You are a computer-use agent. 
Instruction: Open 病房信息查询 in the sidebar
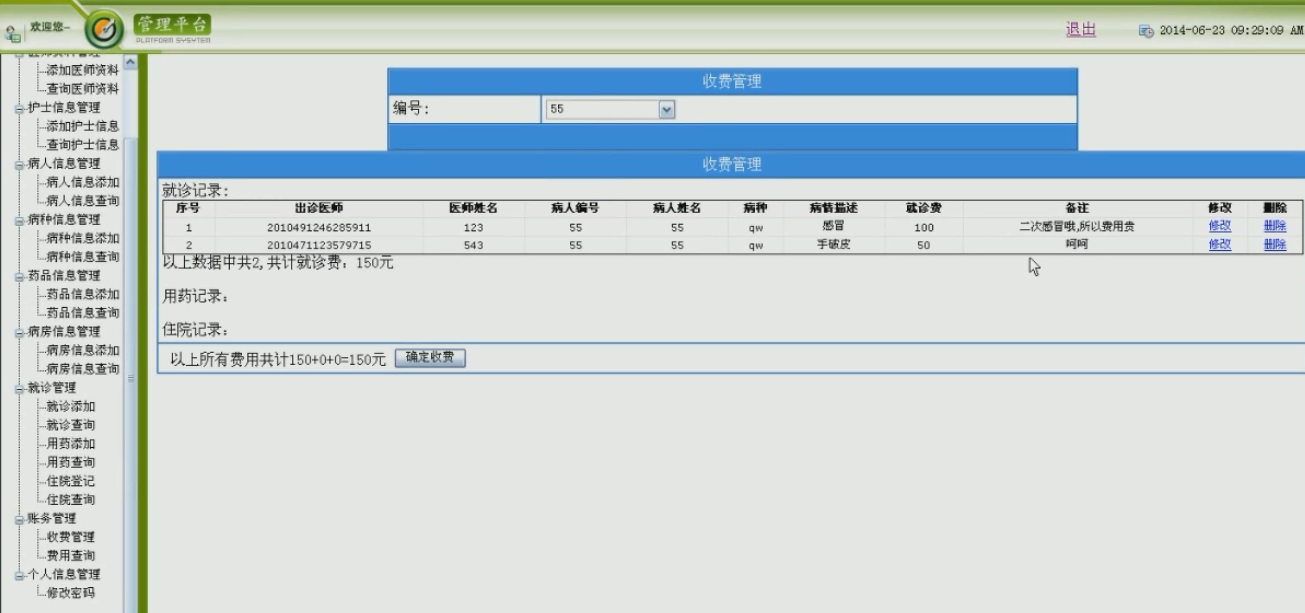(83, 369)
